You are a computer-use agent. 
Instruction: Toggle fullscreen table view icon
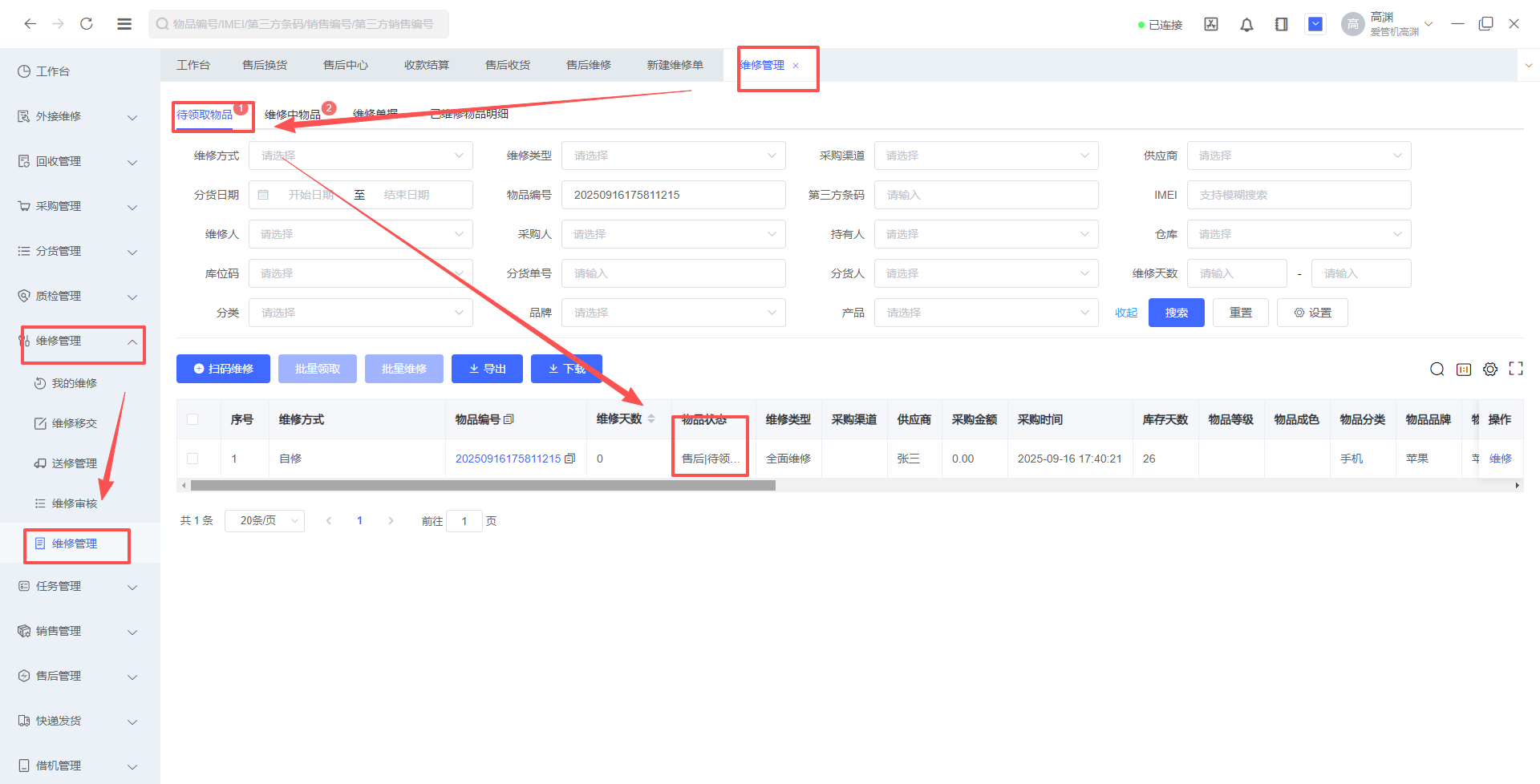coord(1515,369)
